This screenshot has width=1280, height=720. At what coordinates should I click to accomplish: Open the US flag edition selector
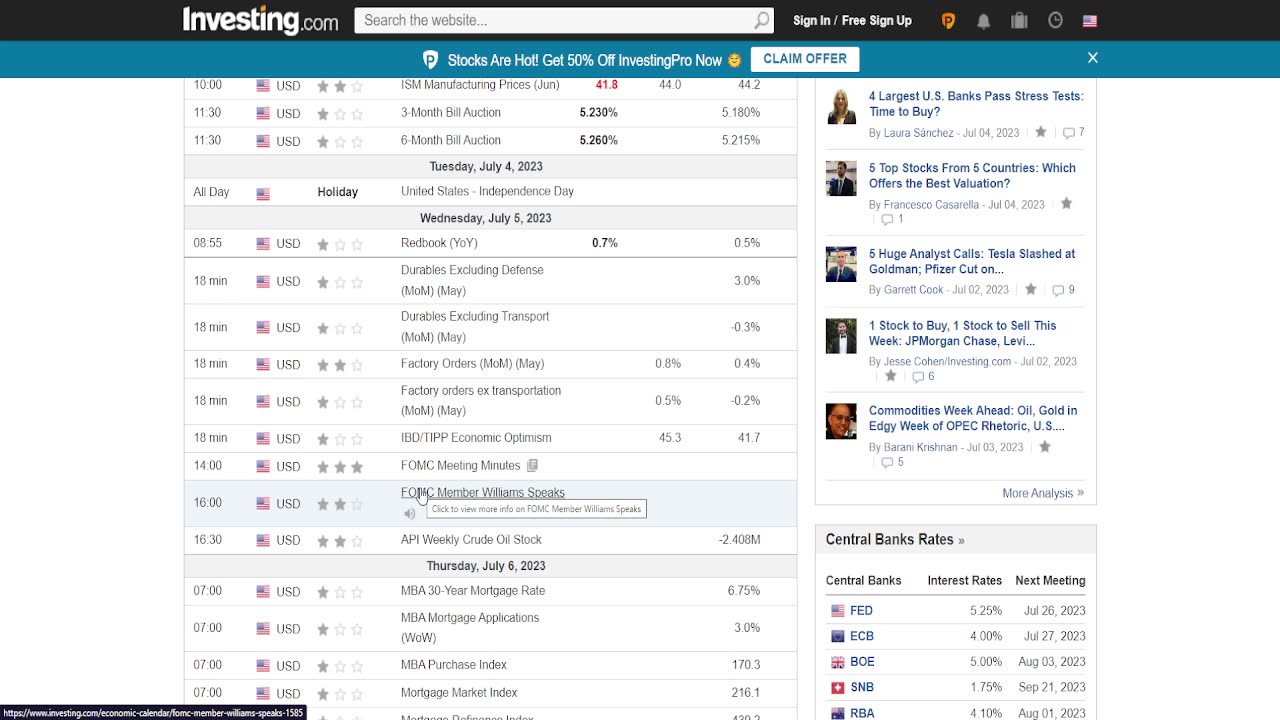point(1090,20)
